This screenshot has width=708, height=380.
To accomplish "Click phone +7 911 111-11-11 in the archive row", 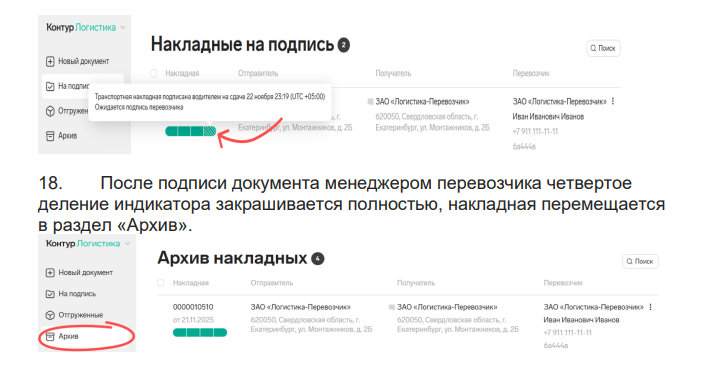I will click(568, 333).
